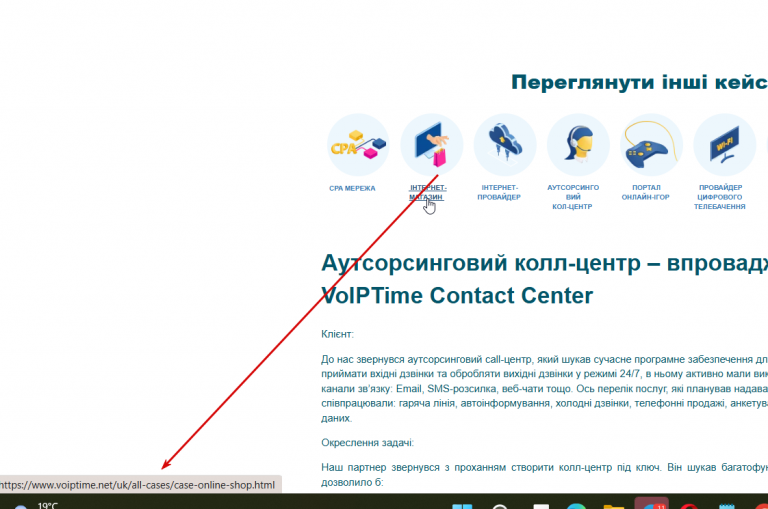Click the status bar URL case-online-shop.html
The height and width of the screenshot is (509, 768).
[x=138, y=485]
